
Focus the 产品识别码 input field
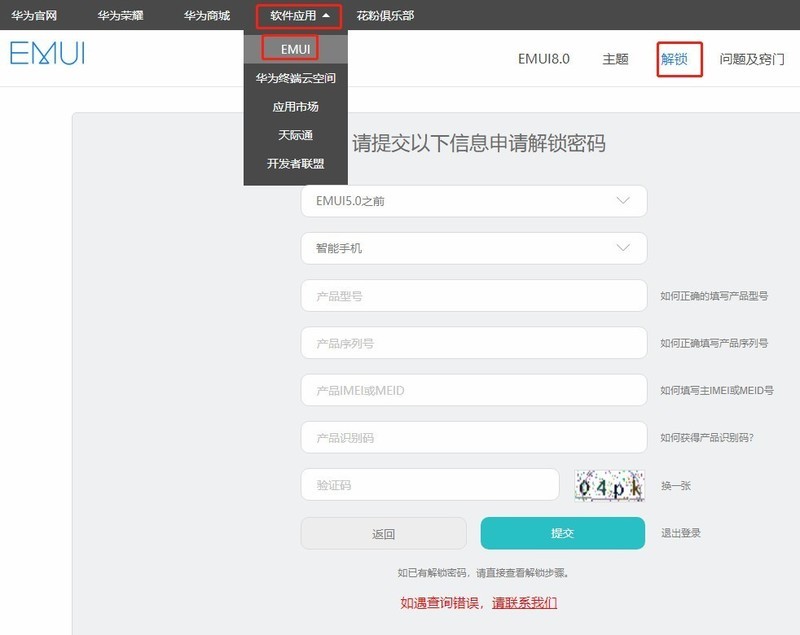(474, 438)
